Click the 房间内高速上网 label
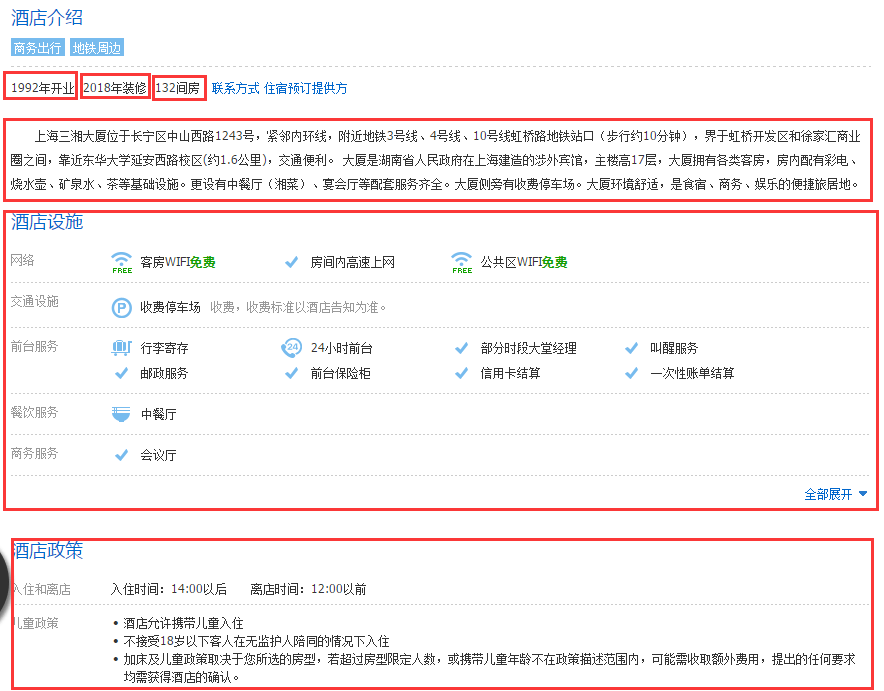The image size is (884, 691). [352, 263]
